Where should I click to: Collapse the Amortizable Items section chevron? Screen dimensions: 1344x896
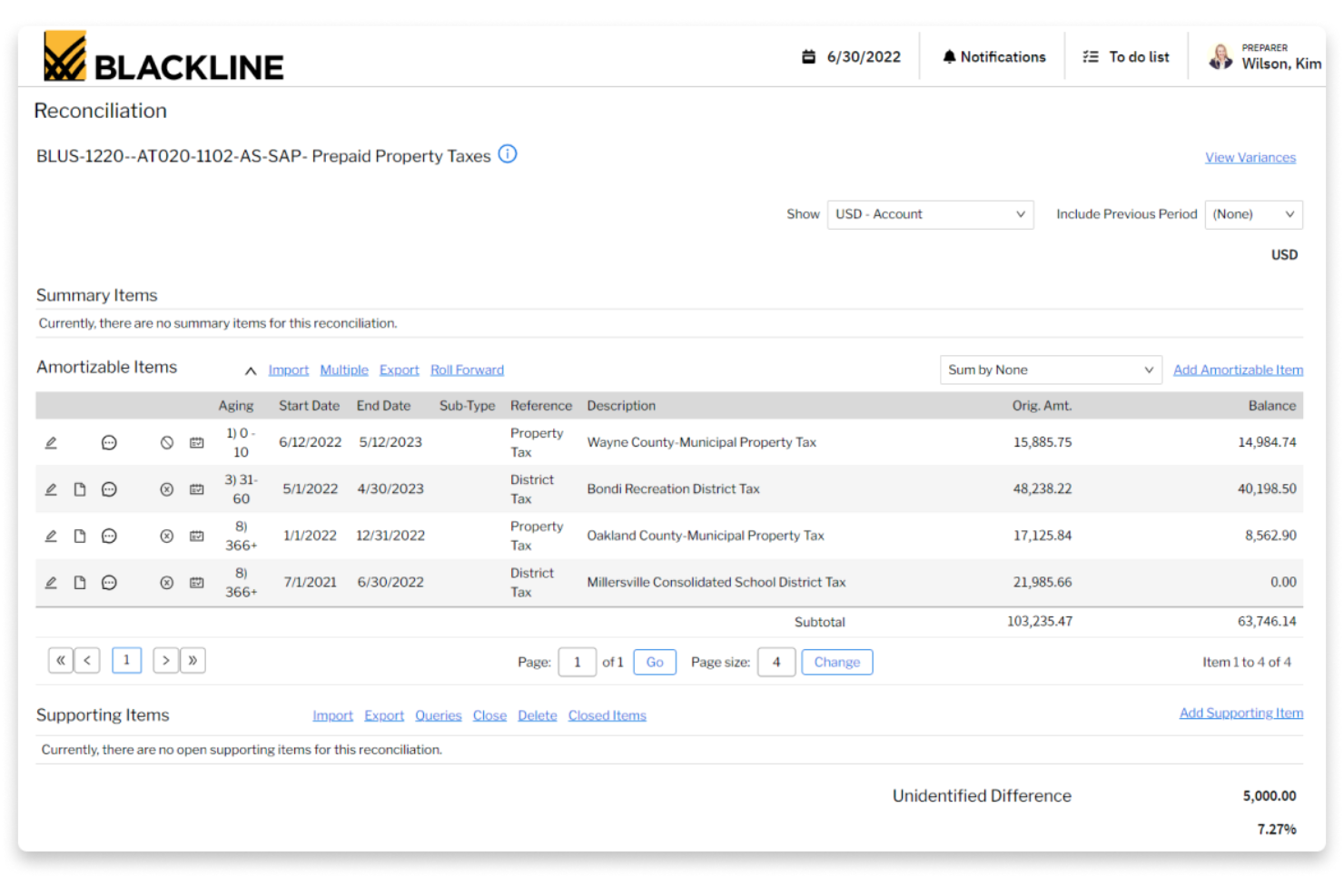click(251, 370)
